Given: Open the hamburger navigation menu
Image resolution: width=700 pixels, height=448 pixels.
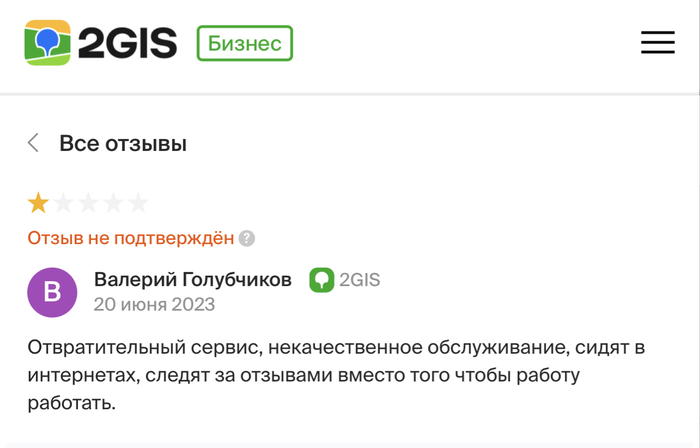Looking at the screenshot, I should pyautogui.click(x=657, y=42).
